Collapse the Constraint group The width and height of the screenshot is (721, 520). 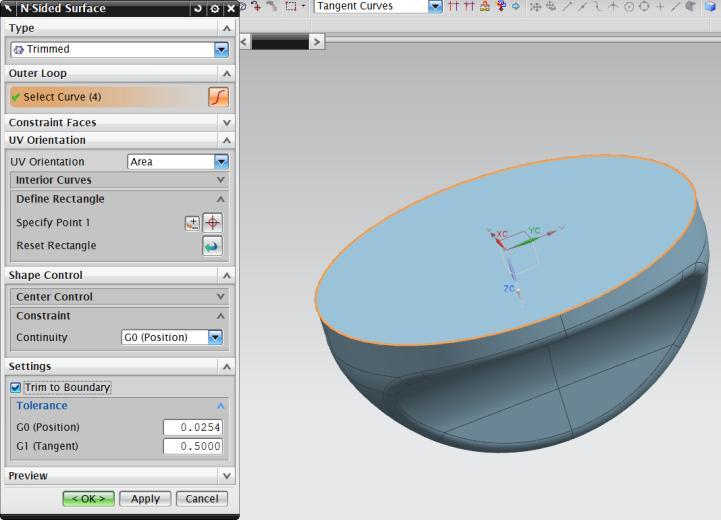point(221,316)
